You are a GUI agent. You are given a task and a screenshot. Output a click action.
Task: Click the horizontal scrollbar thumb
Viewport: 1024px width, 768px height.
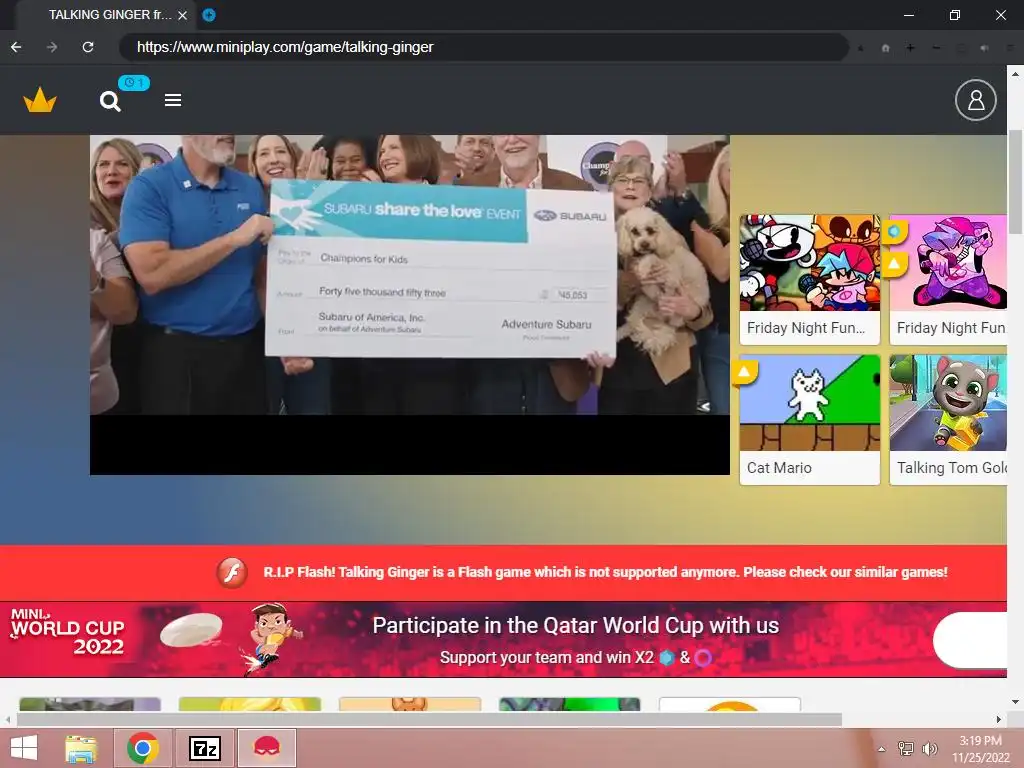click(x=429, y=719)
